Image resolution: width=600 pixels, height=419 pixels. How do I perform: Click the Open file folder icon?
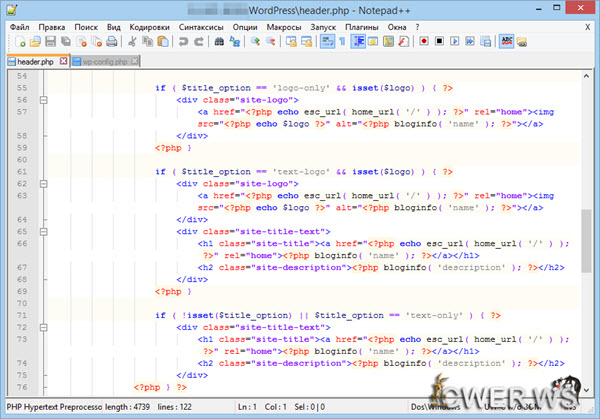coord(33,42)
